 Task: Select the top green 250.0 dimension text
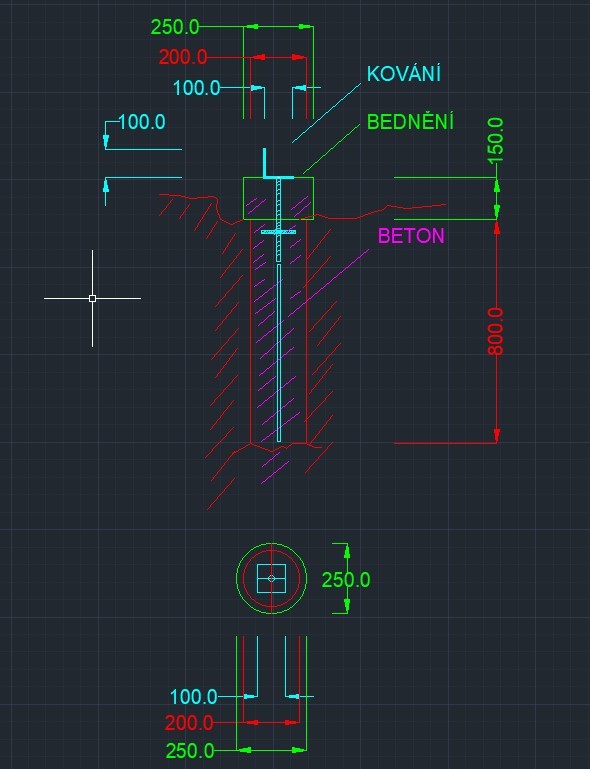[x=175, y=27]
